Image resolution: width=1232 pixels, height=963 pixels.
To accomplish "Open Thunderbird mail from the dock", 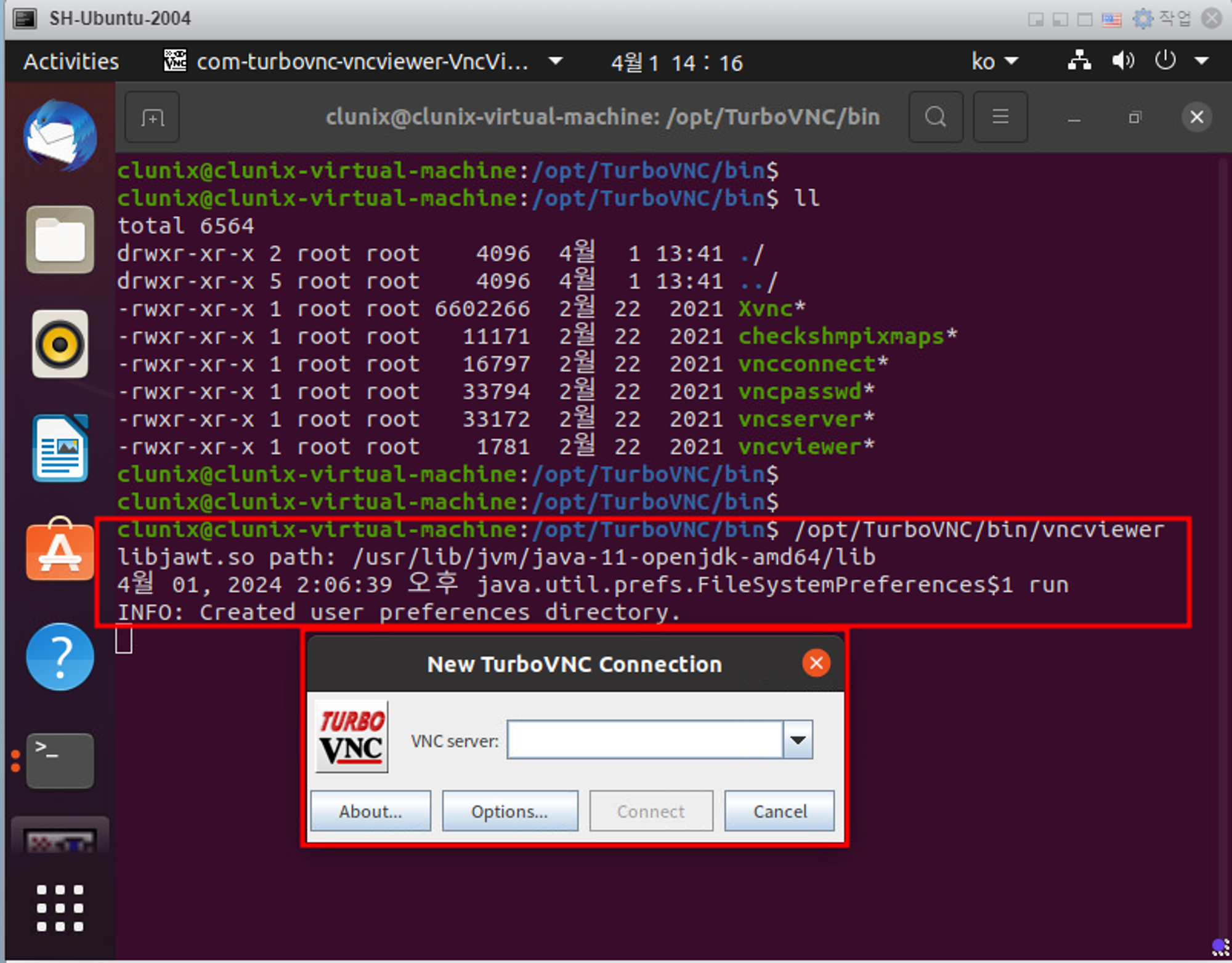I will coord(60,135).
